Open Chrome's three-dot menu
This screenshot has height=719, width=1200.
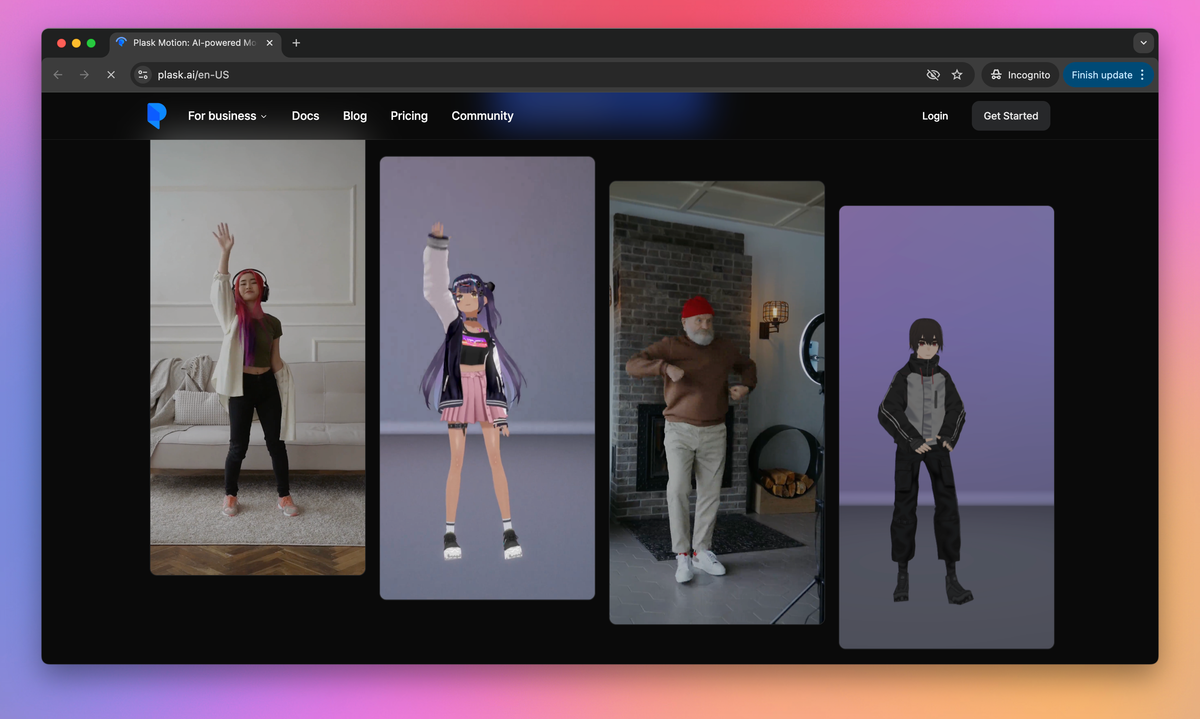pyautogui.click(x=1143, y=75)
